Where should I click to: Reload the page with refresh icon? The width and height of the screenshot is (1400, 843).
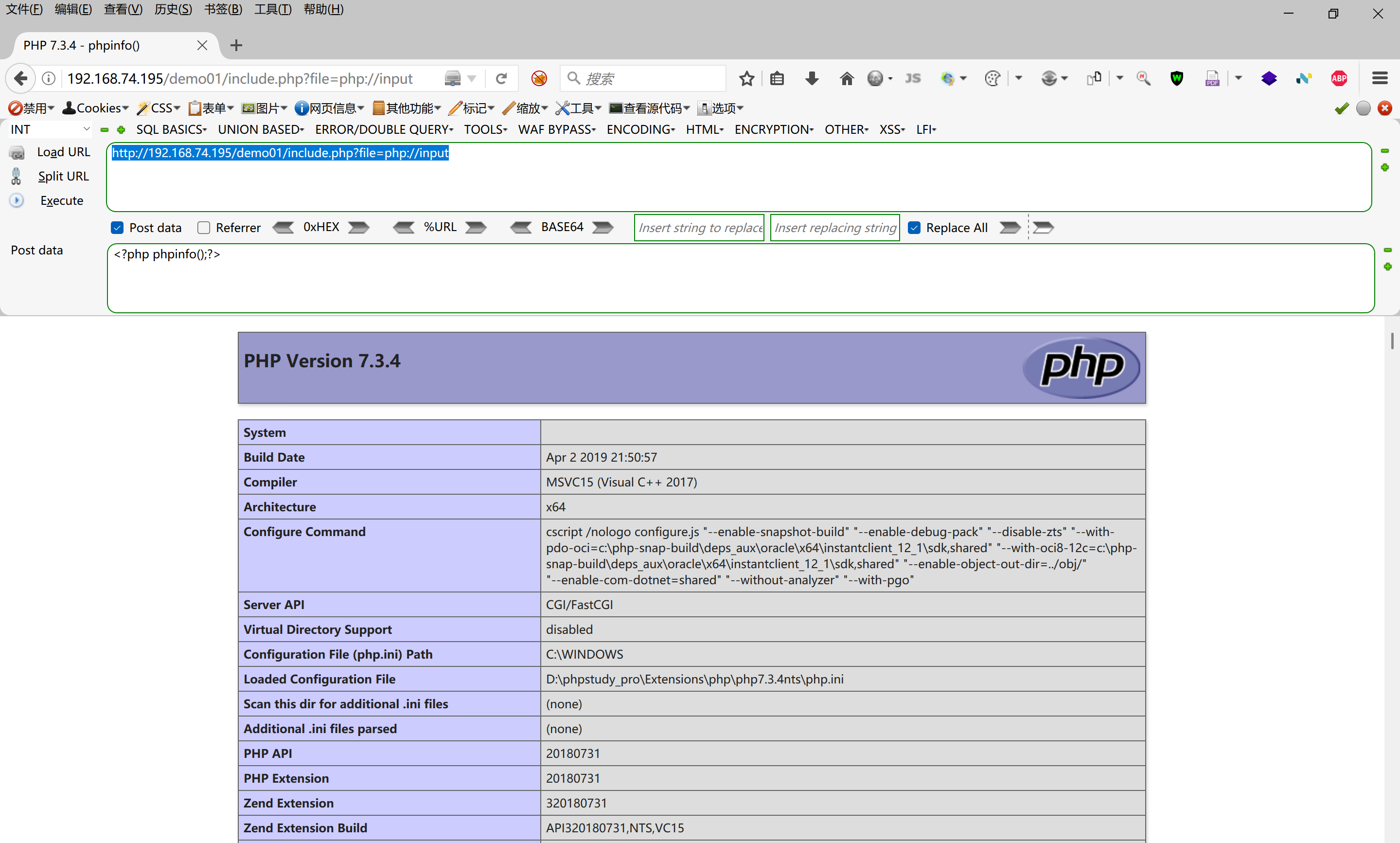coord(501,78)
